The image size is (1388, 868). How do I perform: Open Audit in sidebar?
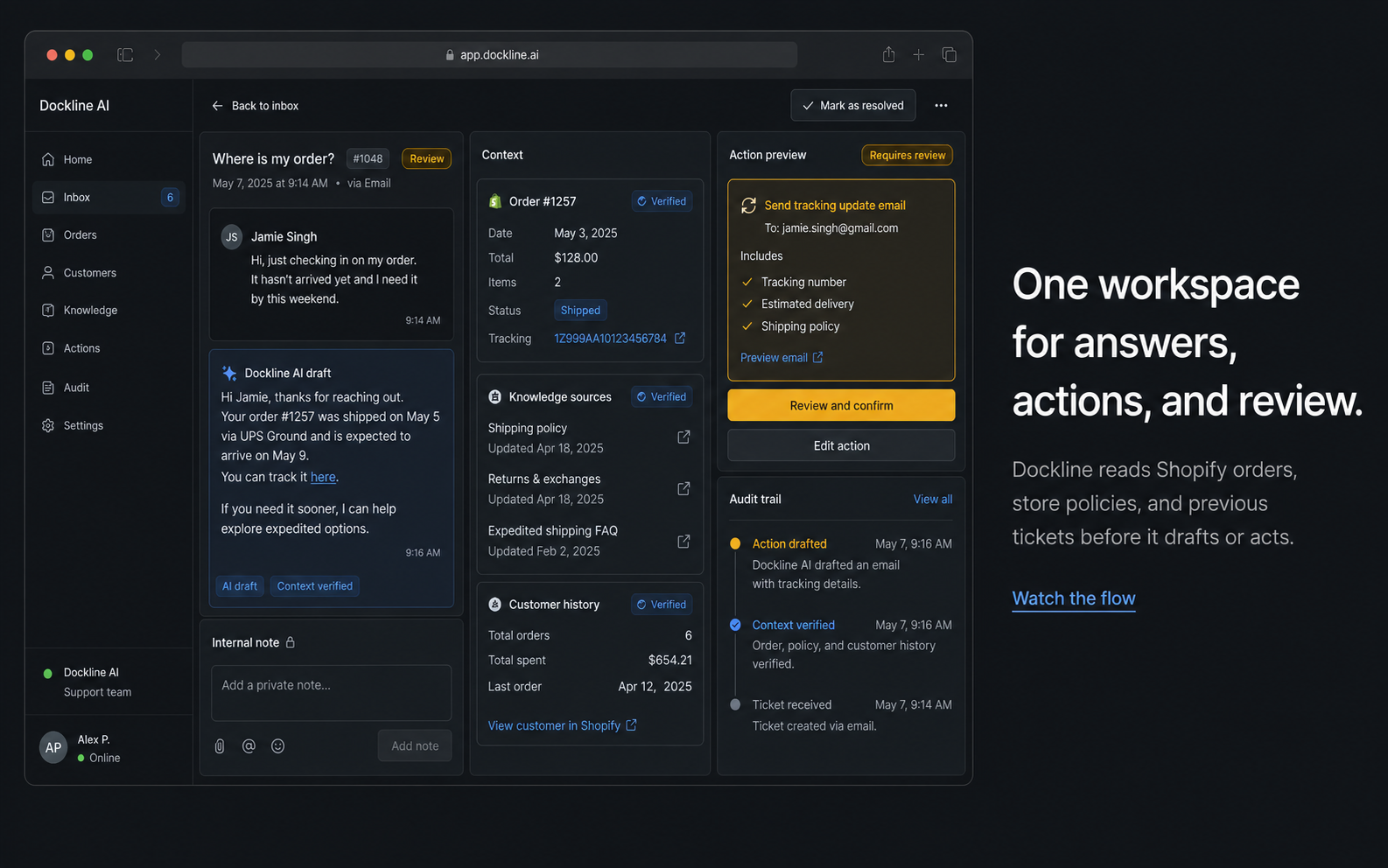pyautogui.click(x=109, y=388)
